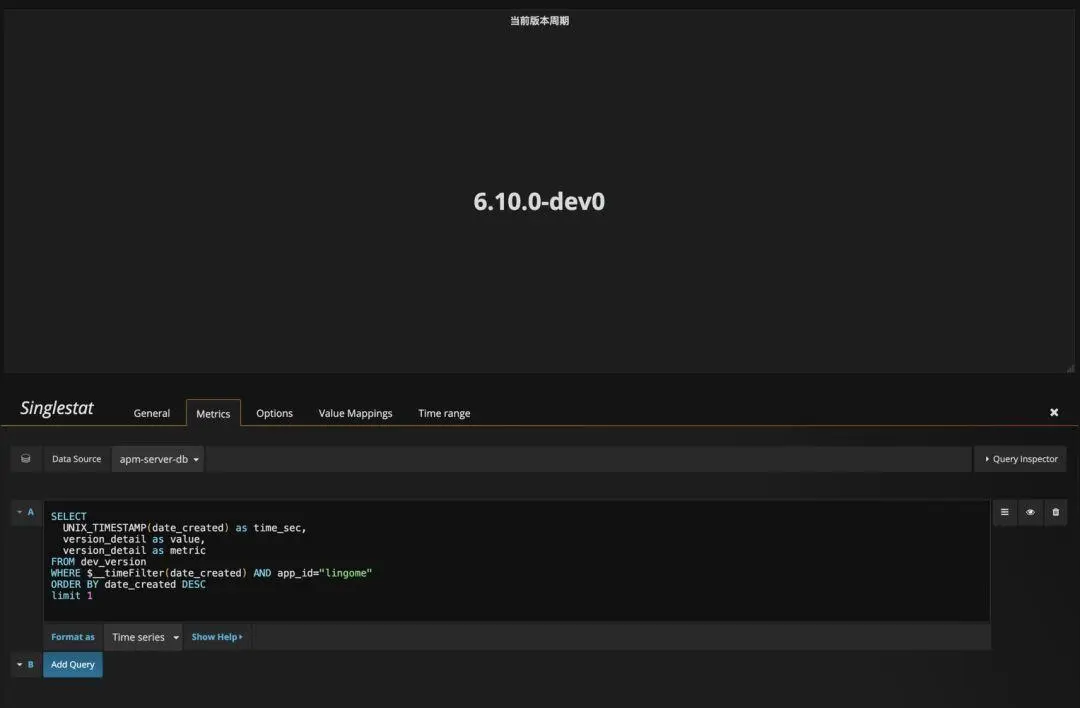Click inside the SQL query editor
This screenshot has width=1080, height=708.
click(x=517, y=561)
